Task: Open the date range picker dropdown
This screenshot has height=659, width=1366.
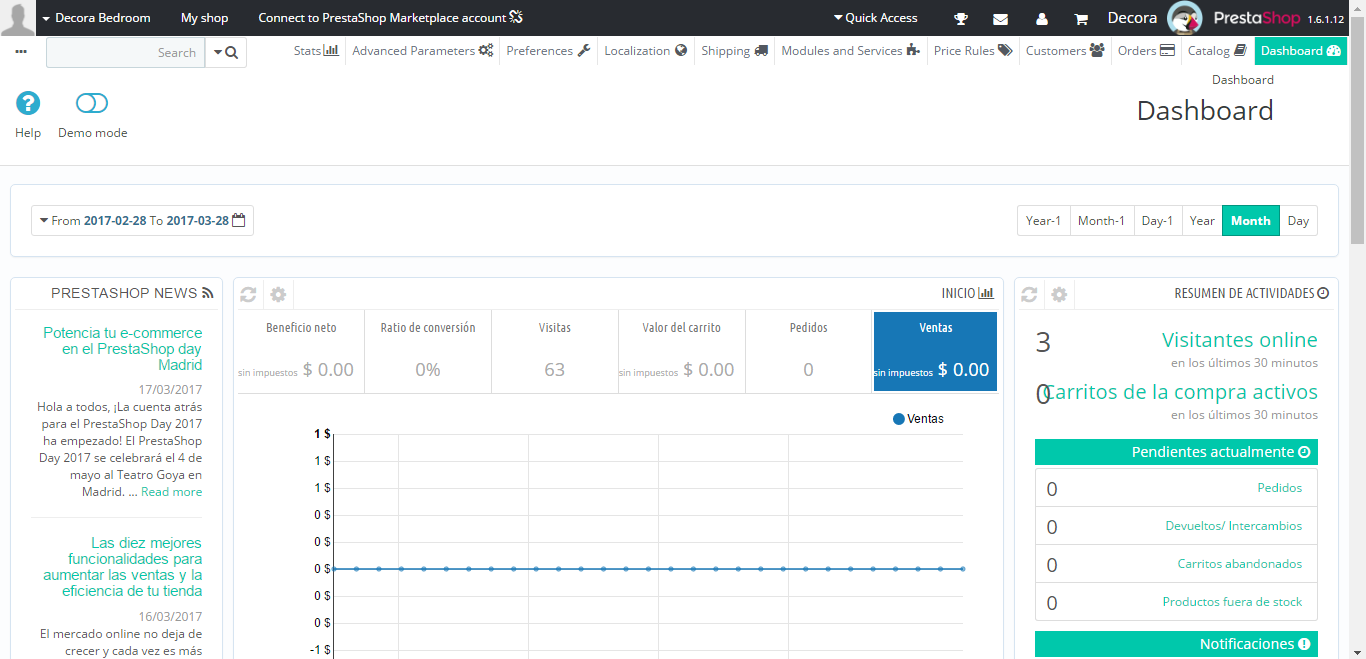Action: [x=142, y=221]
